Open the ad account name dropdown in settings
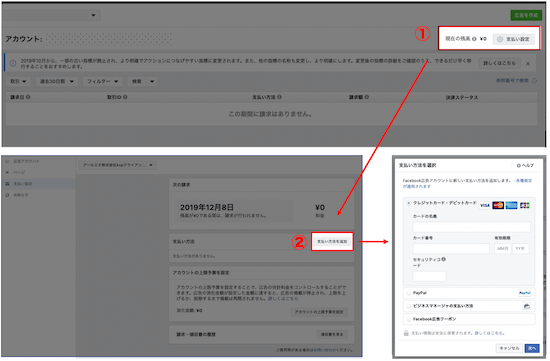Viewport: 550px width, 361px height. [x=118, y=166]
